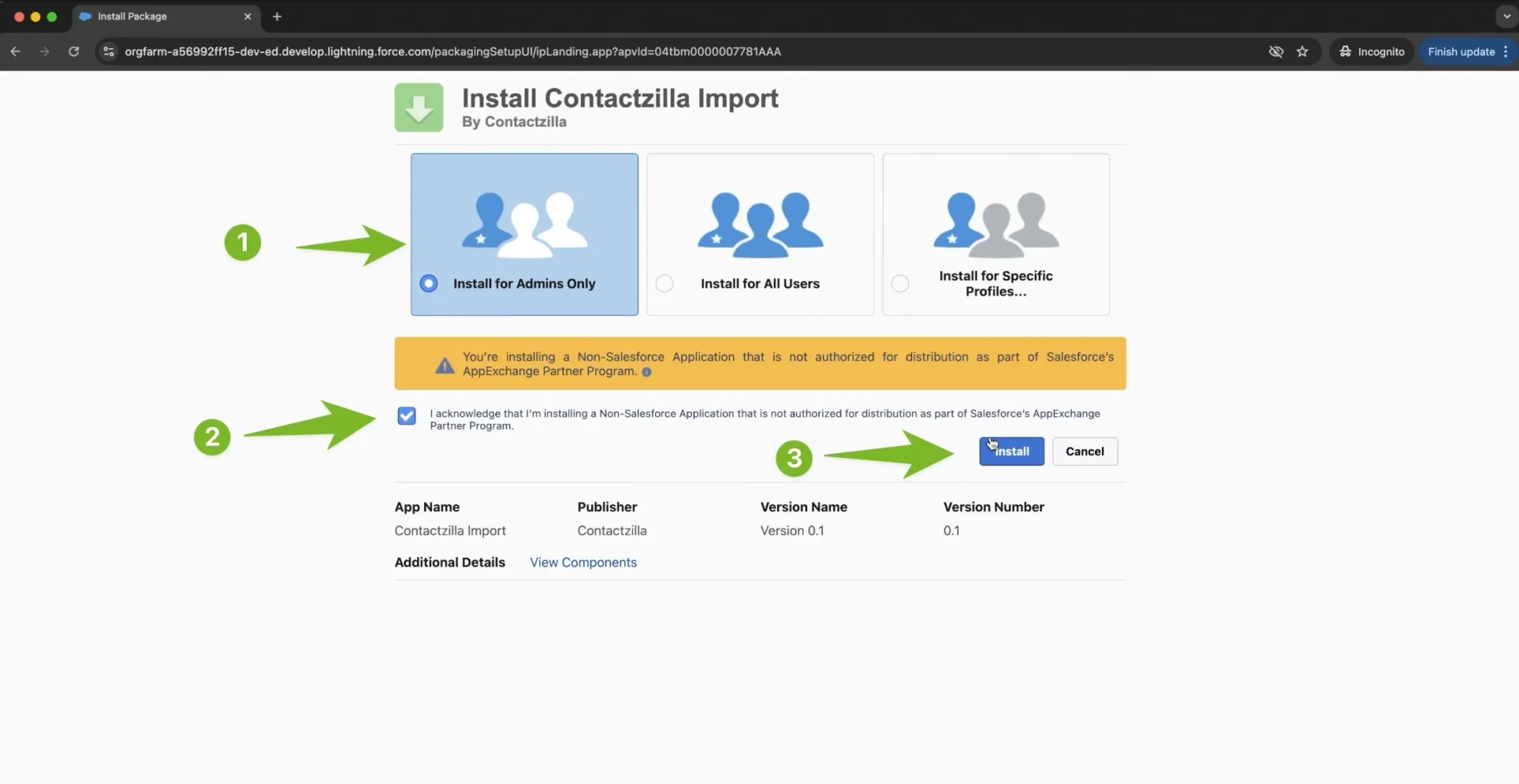
Task: Click the Finish update button
Action: 1461,51
